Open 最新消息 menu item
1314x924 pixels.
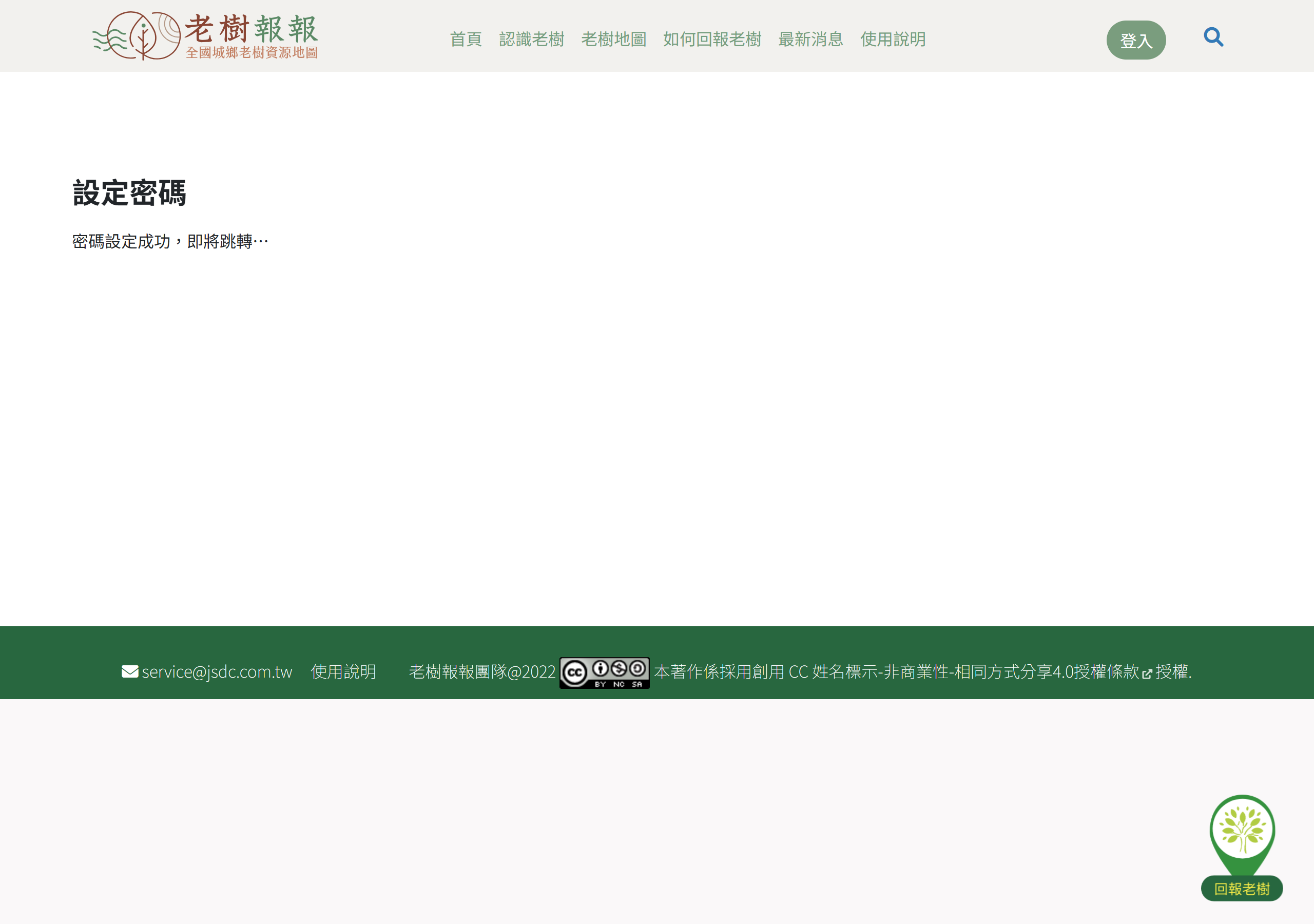click(x=810, y=40)
